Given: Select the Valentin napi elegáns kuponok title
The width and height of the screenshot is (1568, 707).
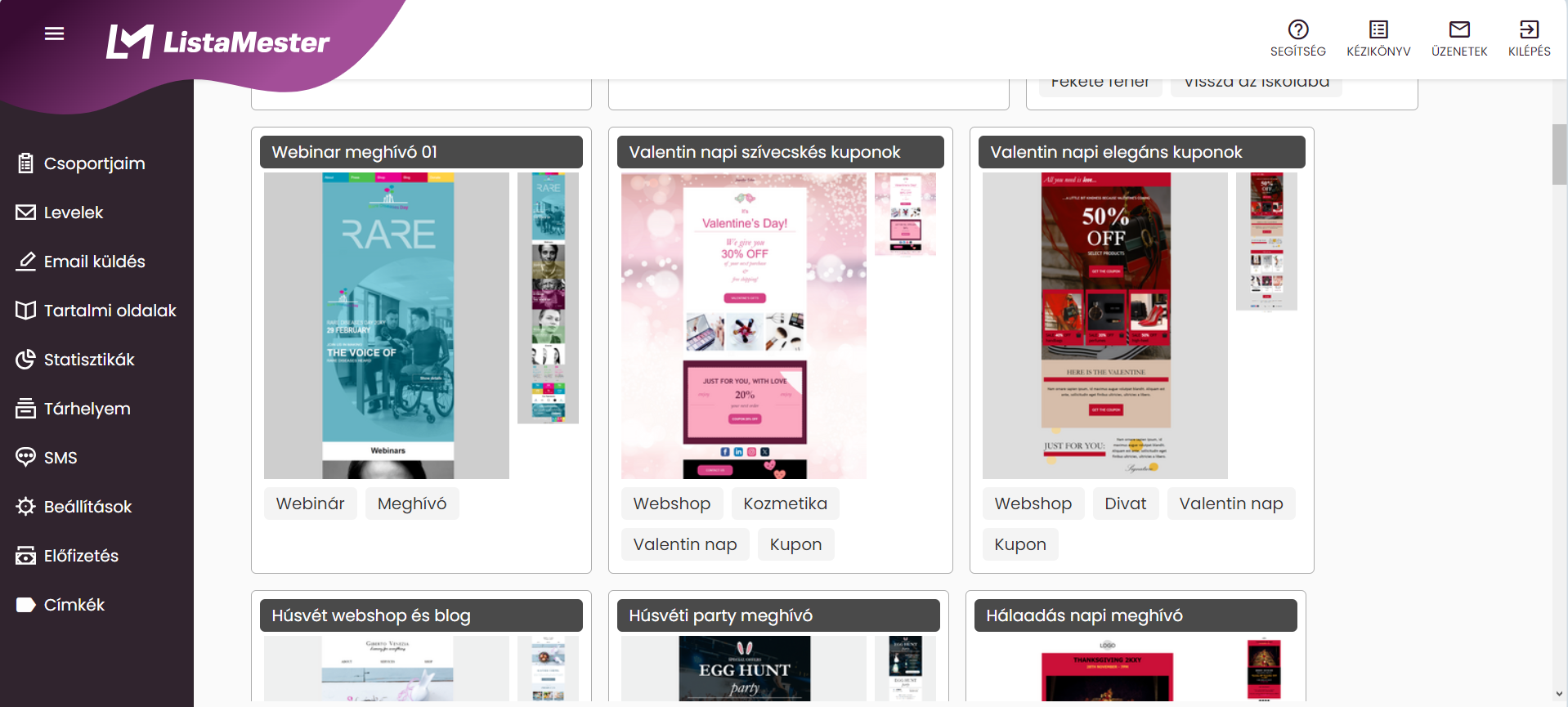Looking at the screenshot, I should point(1141,152).
